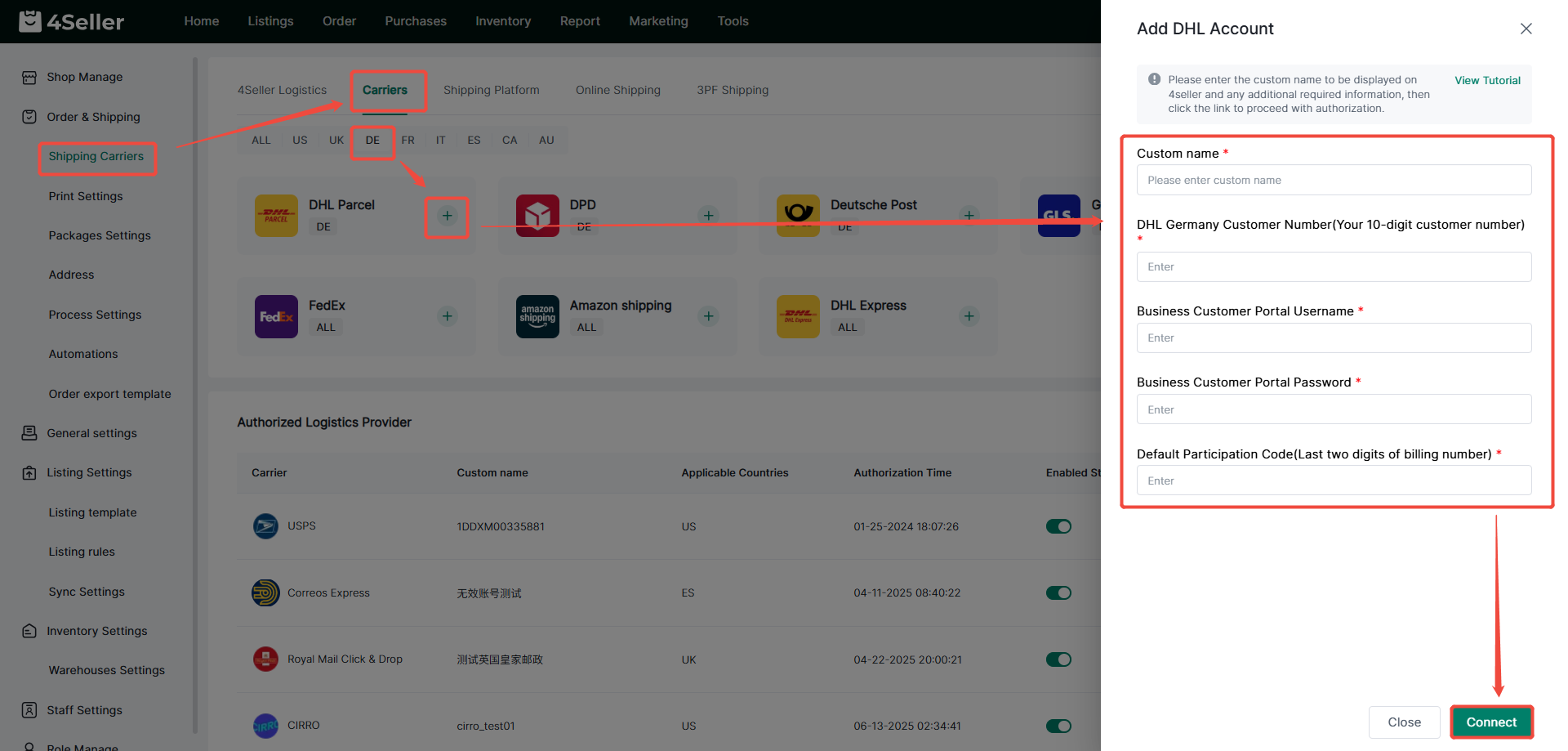Image resolution: width=1568 pixels, height=751 pixels.
Task: Focus the Business Customer Portal Username field
Action: (1334, 338)
